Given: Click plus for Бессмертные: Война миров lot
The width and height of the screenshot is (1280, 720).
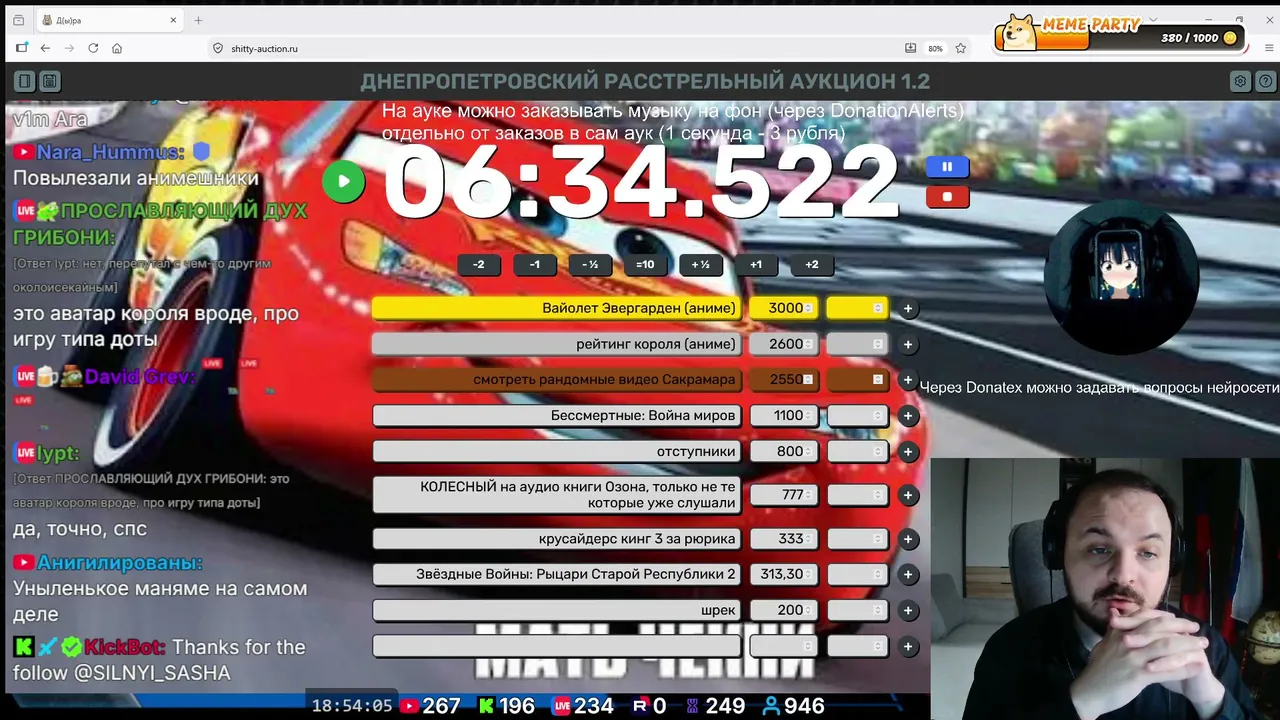Looking at the screenshot, I should pyautogui.click(x=908, y=416).
